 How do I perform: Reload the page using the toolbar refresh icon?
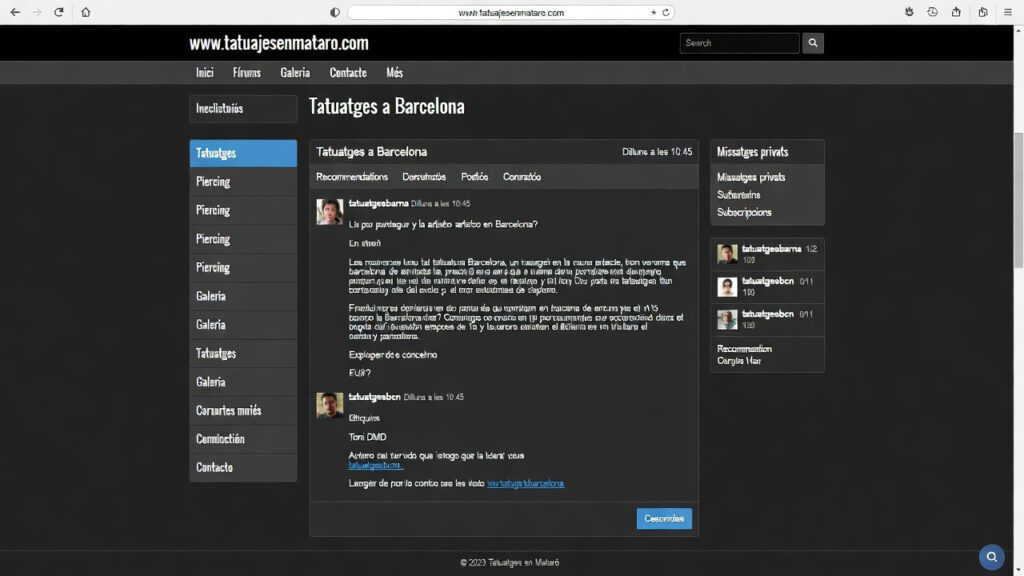[59, 12]
